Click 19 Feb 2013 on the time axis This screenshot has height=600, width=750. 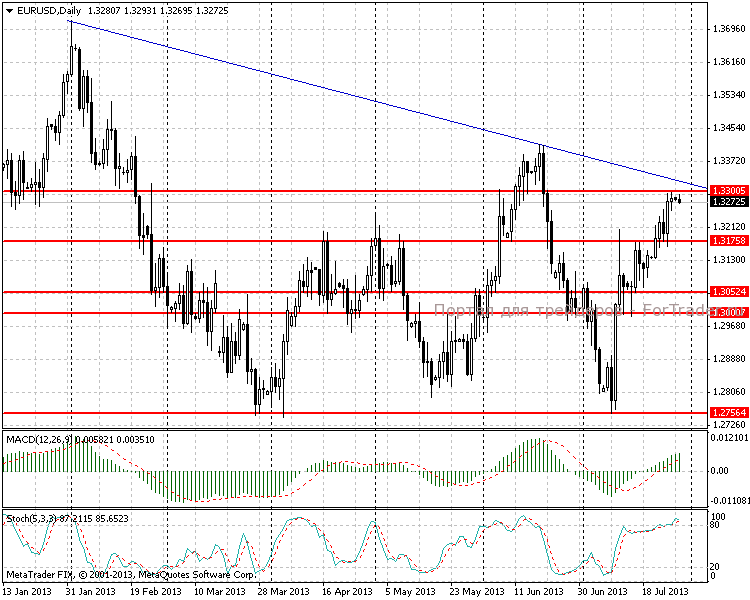[156, 591]
